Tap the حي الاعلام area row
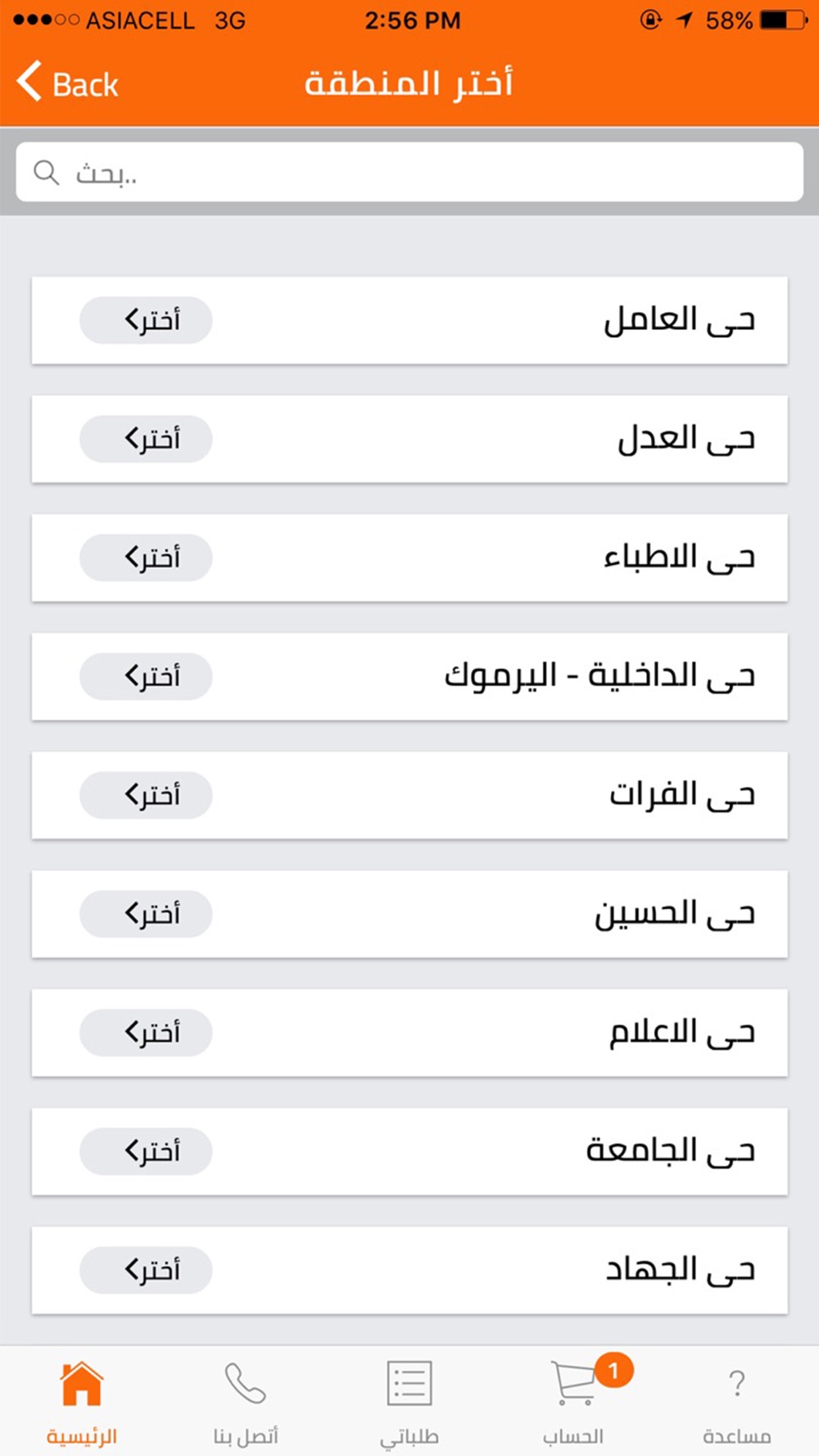 pyautogui.click(x=409, y=1033)
